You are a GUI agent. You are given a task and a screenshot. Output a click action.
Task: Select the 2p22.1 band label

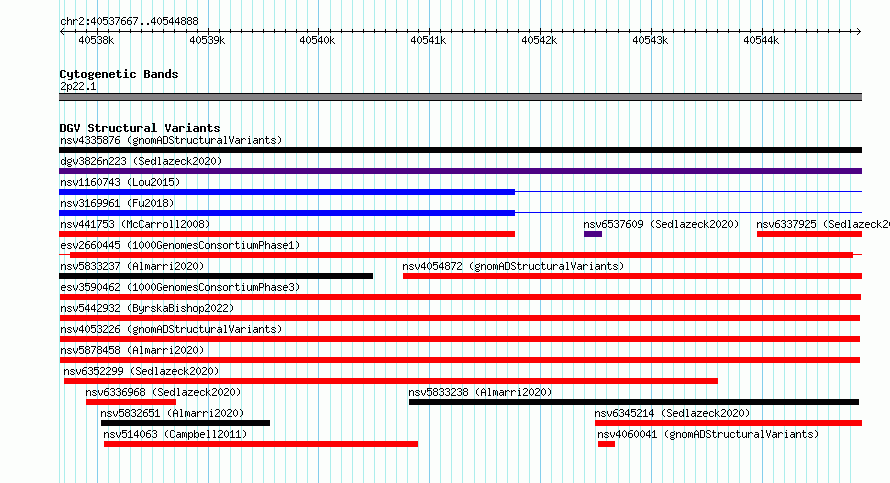pos(78,86)
